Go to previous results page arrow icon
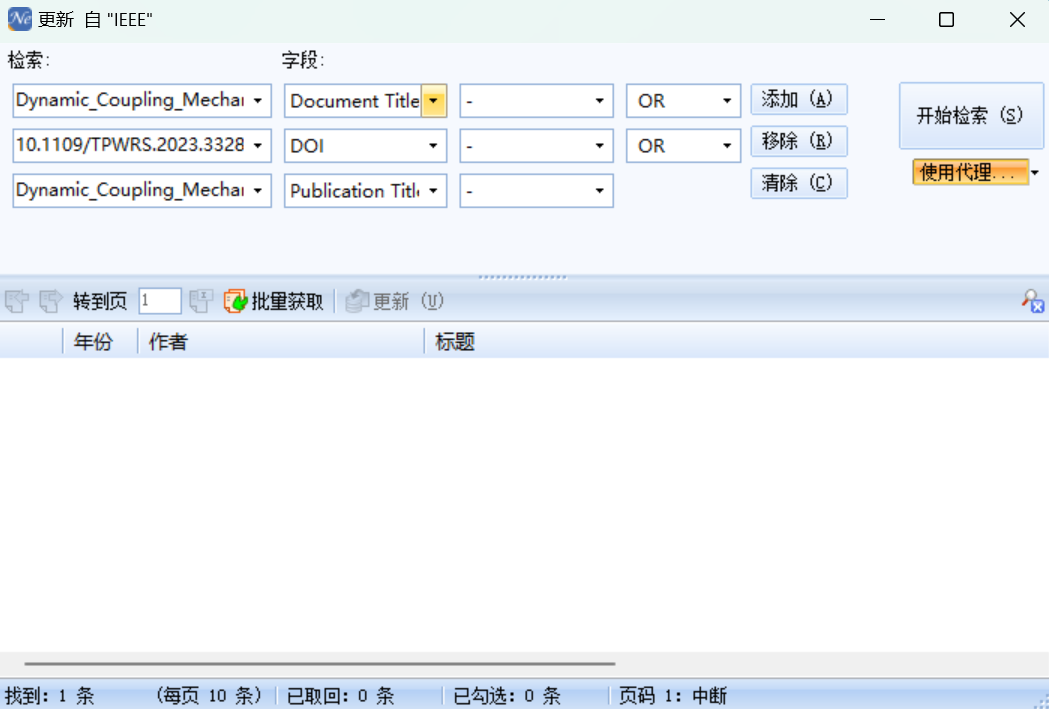The height and width of the screenshot is (709, 1049). click(17, 302)
